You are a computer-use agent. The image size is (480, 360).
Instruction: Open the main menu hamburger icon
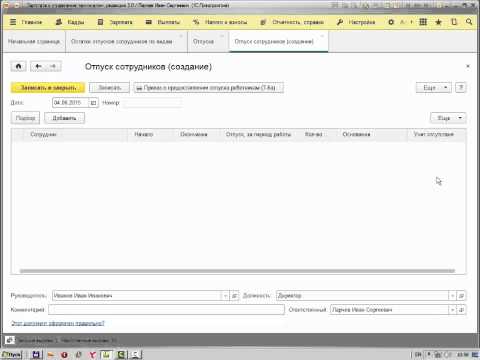coord(13,22)
